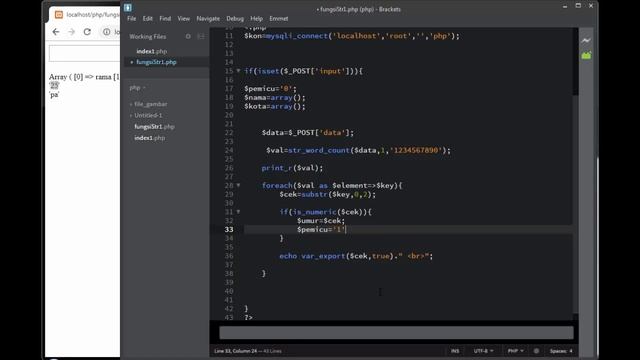Open the PHP language dropdown
This screenshot has height=360, width=640.
[x=516, y=351]
